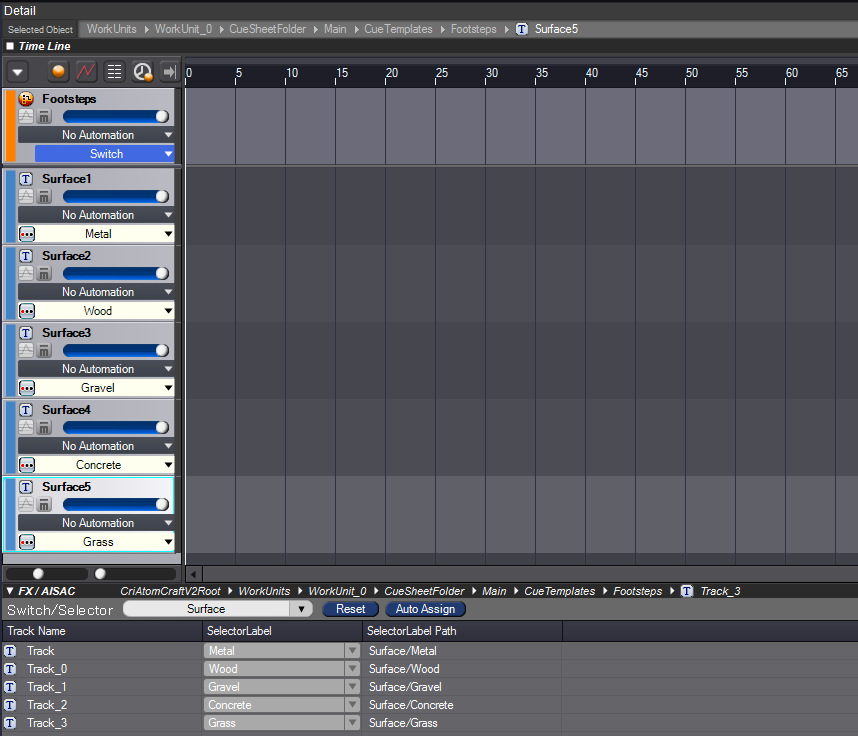The width and height of the screenshot is (858, 736).
Task: Click the orange sphere toolbar icon
Action: (58, 72)
